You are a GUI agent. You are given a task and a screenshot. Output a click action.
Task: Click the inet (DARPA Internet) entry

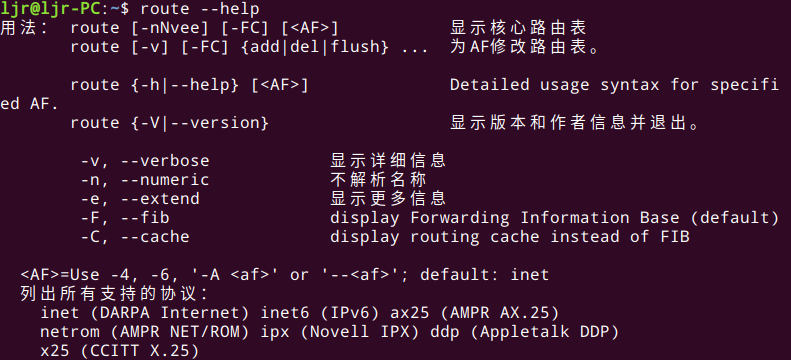click(x=145, y=313)
